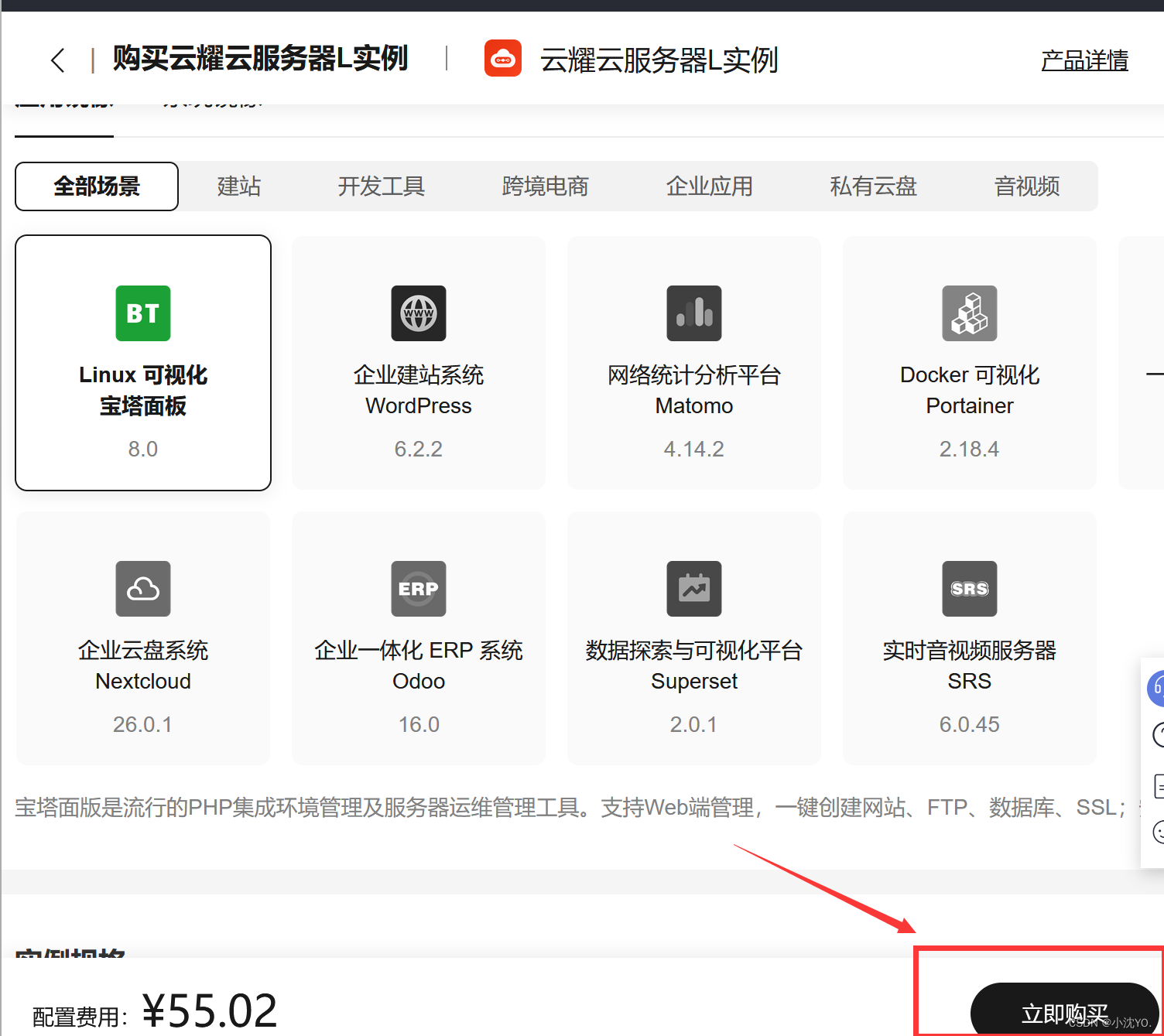
Task: Click the 配置费用 label
Action: tap(80, 1017)
